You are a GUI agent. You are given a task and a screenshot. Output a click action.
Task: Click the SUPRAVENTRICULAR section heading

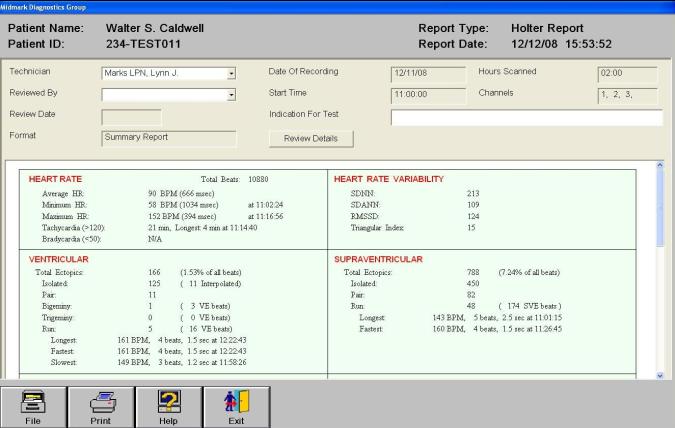tap(378, 259)
